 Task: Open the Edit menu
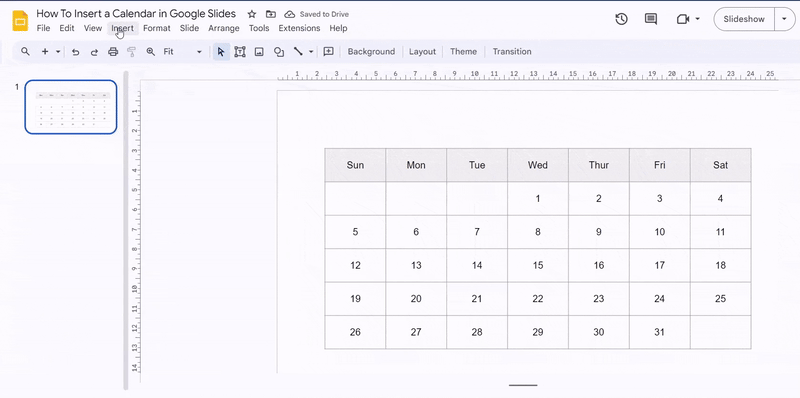(67, 28)
